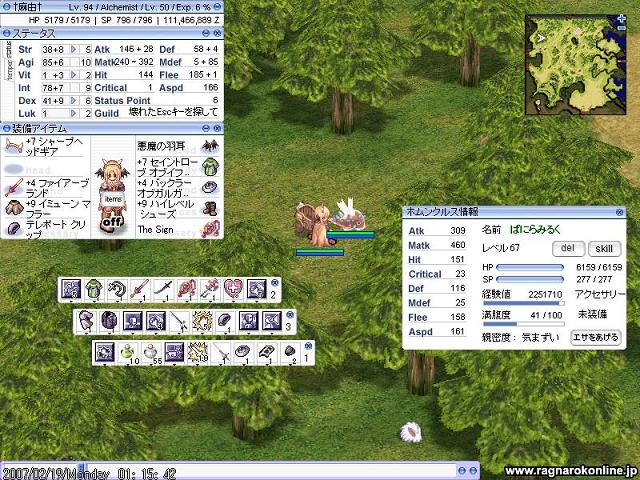Click the homunculus 'del' button
This screenshot has width=640, height=480.
click(568, 248)
